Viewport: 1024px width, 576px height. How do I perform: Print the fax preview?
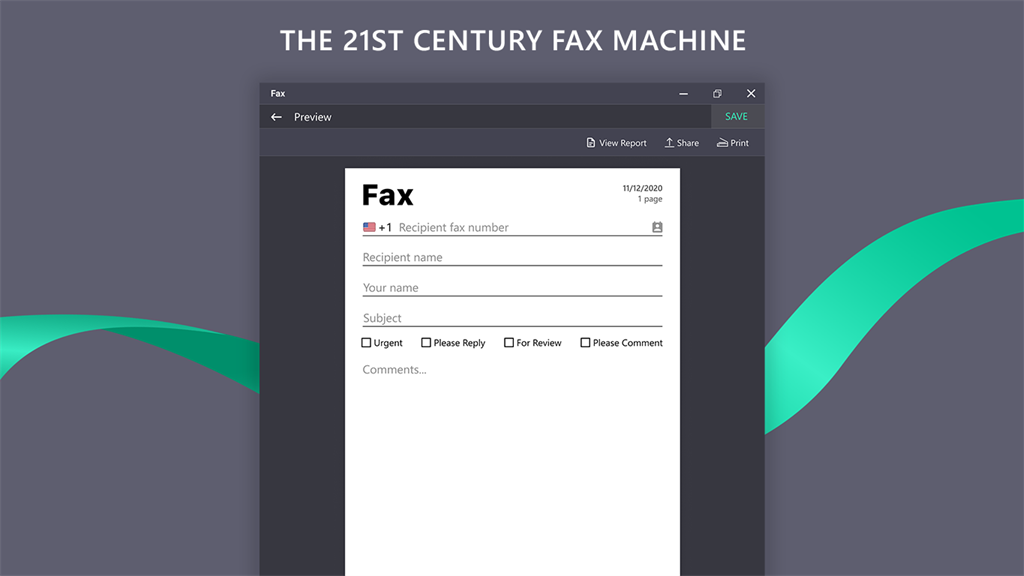click(x=733, y=143)
